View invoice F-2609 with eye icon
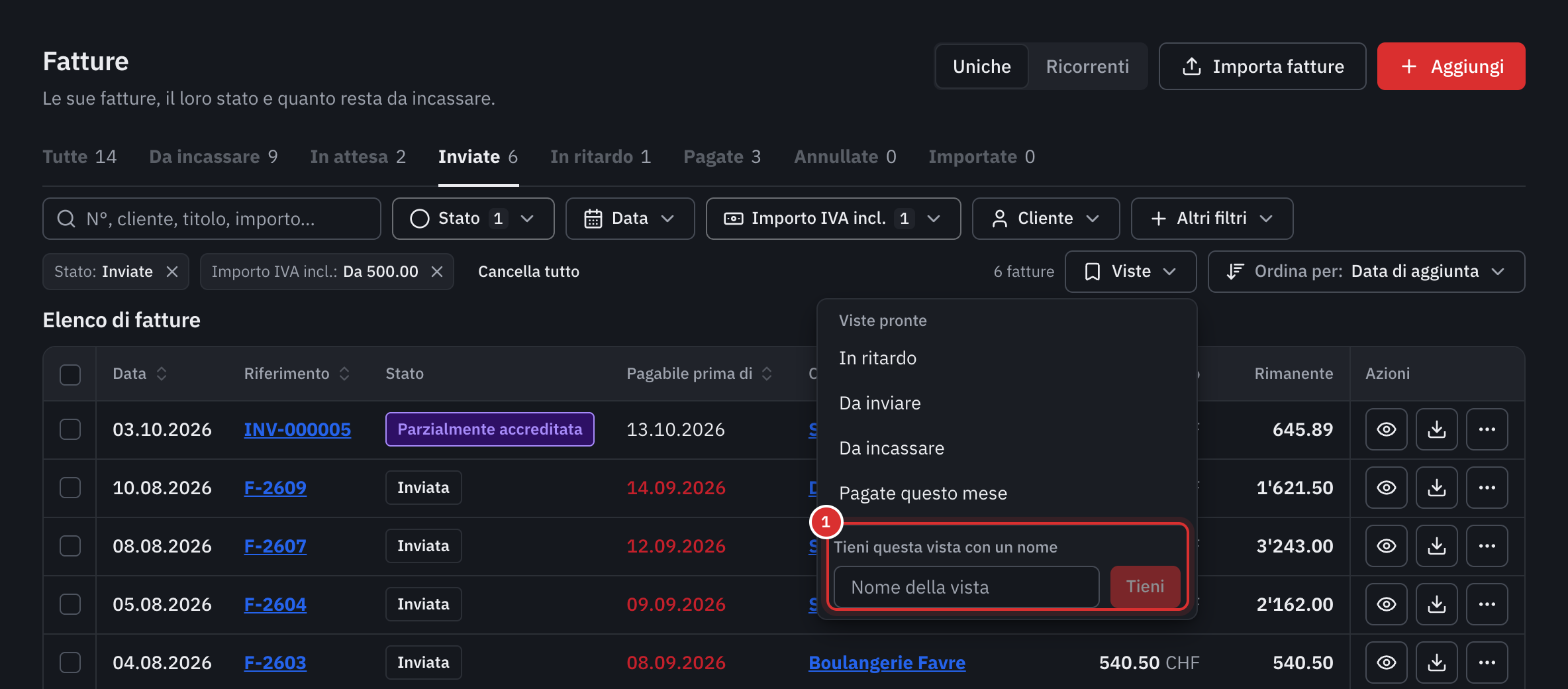Screen dimensions: 1568x689 pos(1386,488)
